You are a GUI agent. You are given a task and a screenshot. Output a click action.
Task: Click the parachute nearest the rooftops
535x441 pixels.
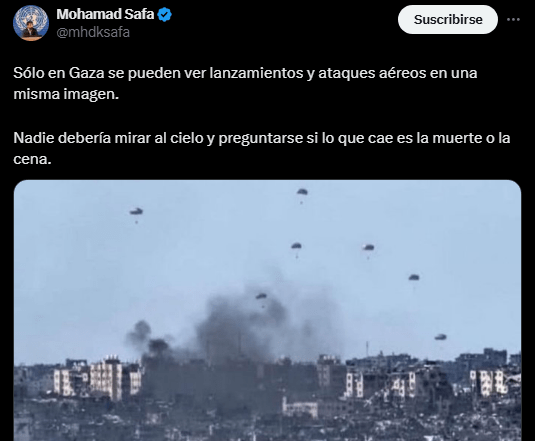click(440, 338)
